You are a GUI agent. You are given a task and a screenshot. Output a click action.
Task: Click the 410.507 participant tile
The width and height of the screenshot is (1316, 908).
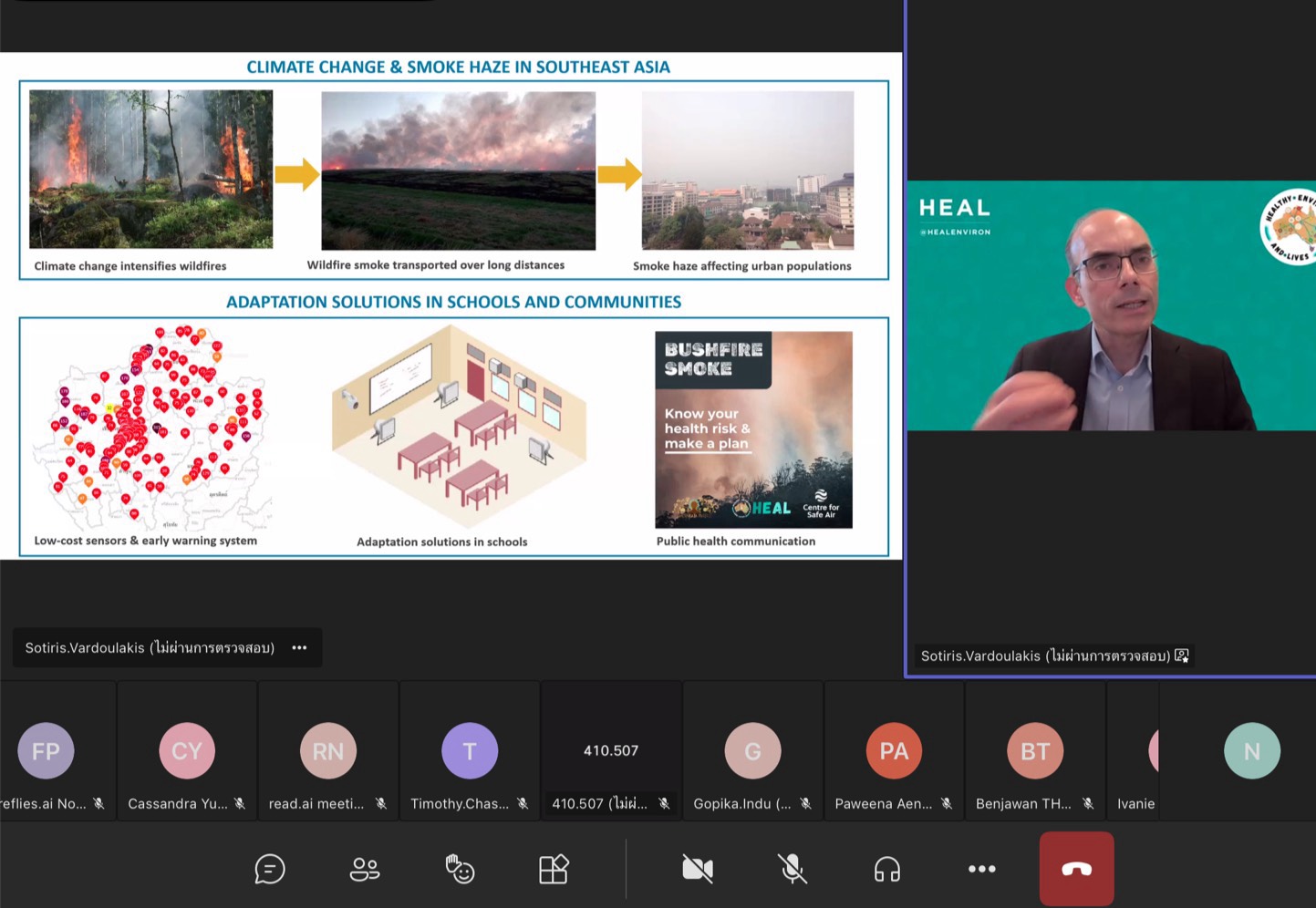tap(611, 752)
